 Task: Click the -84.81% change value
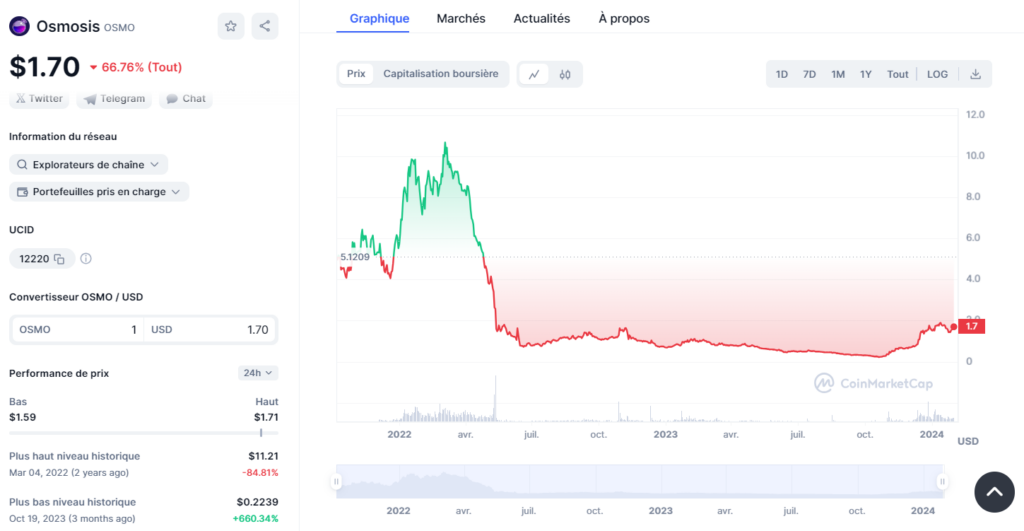coord(260,472)
